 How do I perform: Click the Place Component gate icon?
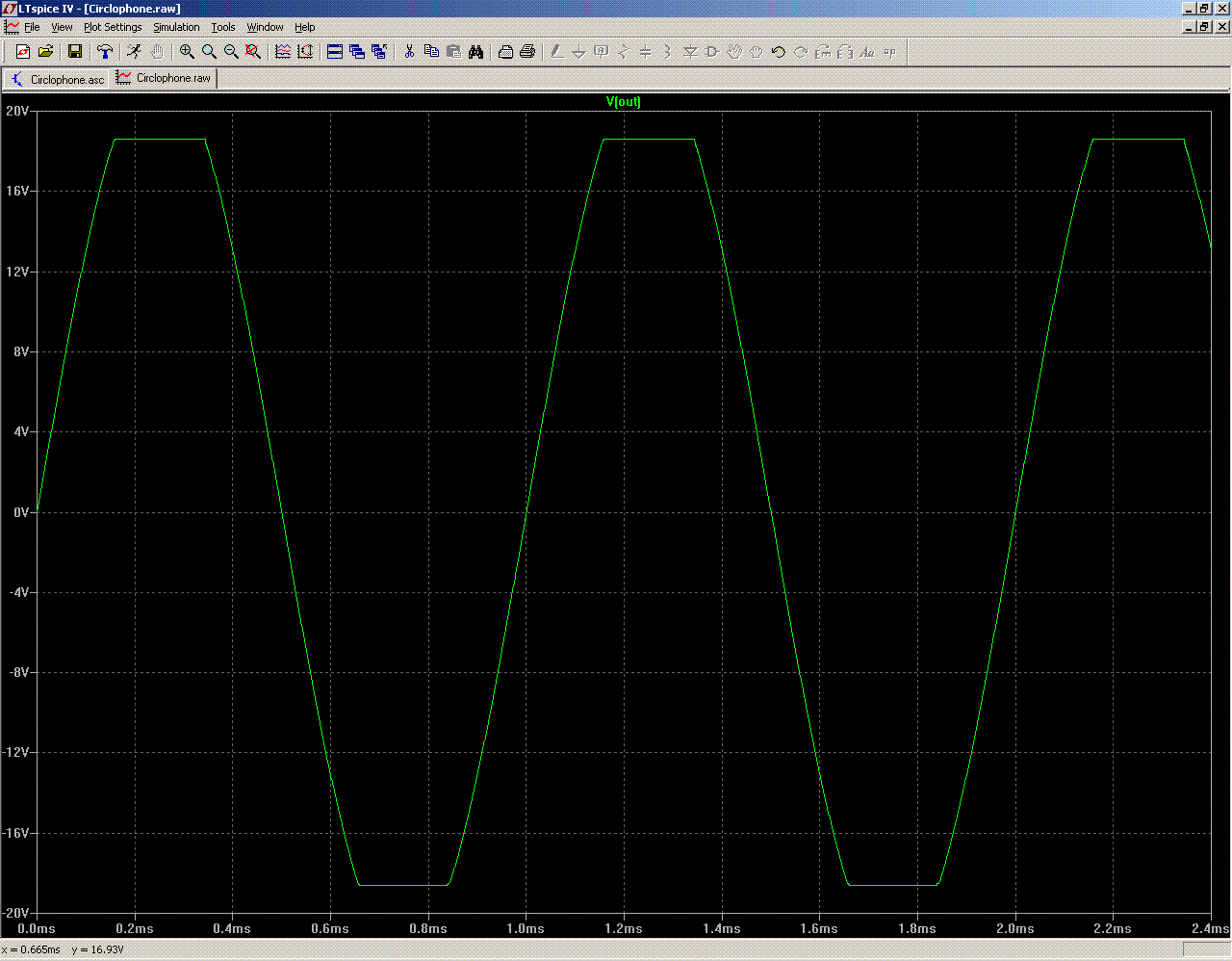712,52
